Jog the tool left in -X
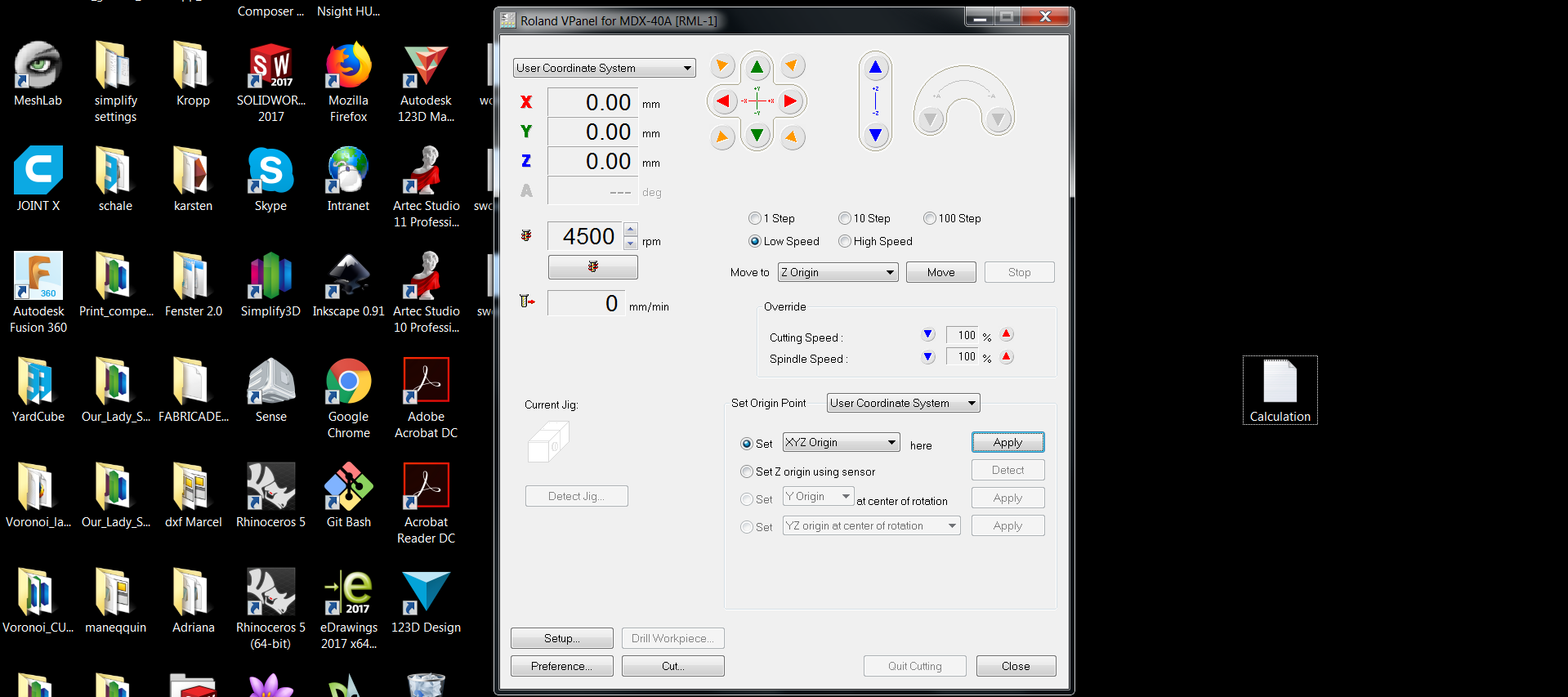Screen dimensions: 1568x697 point(722,101)
